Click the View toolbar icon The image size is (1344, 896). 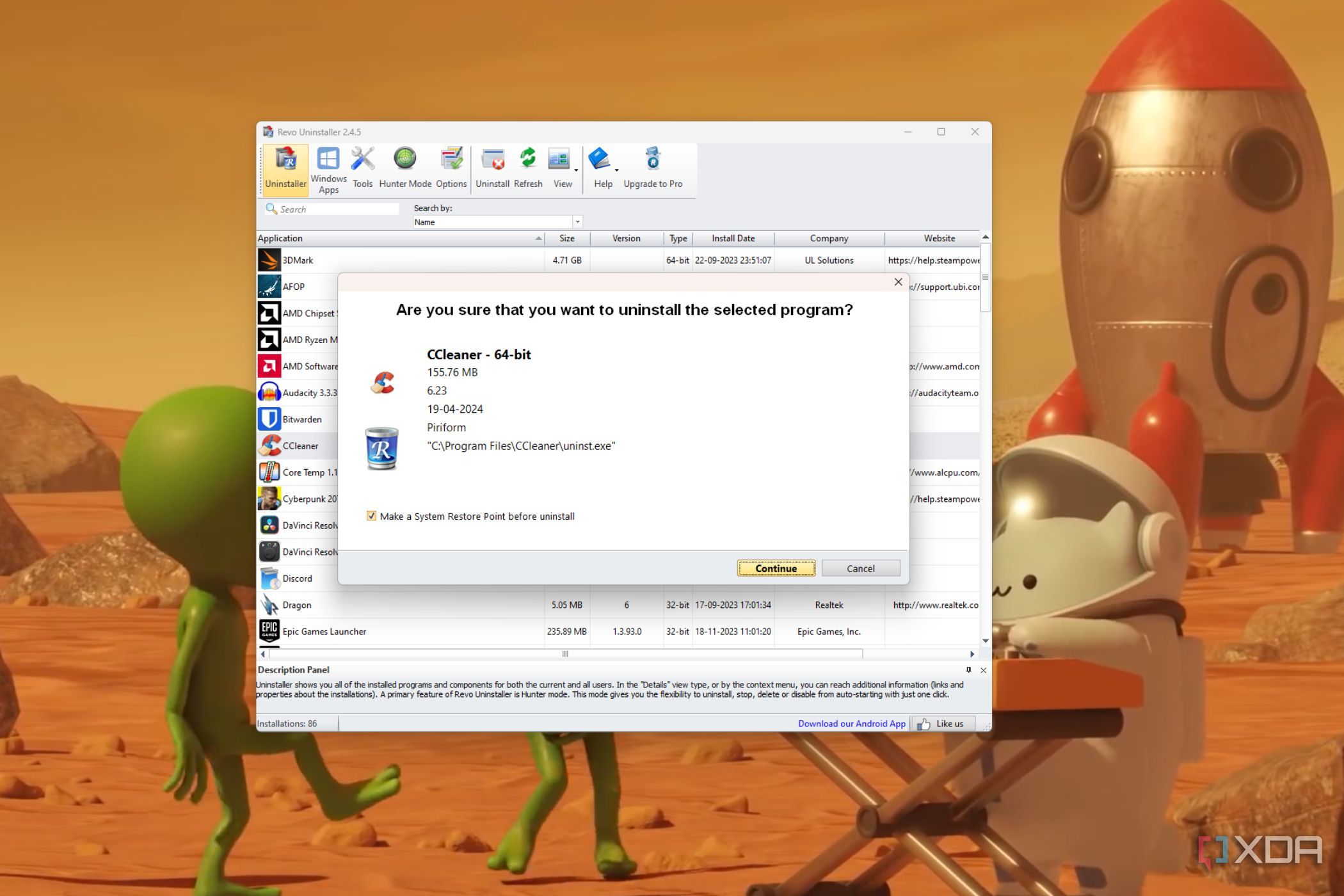pyautogui.click(x=560, y=169)
